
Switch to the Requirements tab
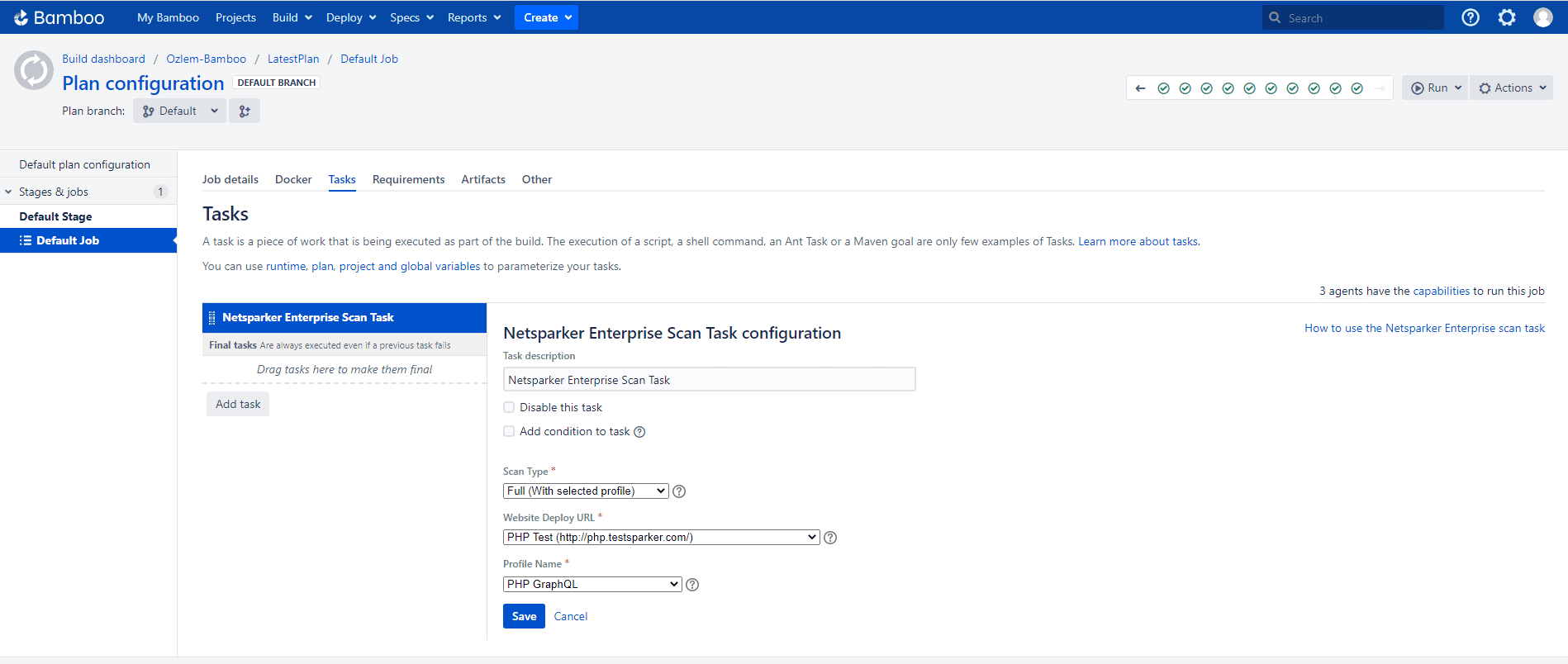tap(408, 179)
